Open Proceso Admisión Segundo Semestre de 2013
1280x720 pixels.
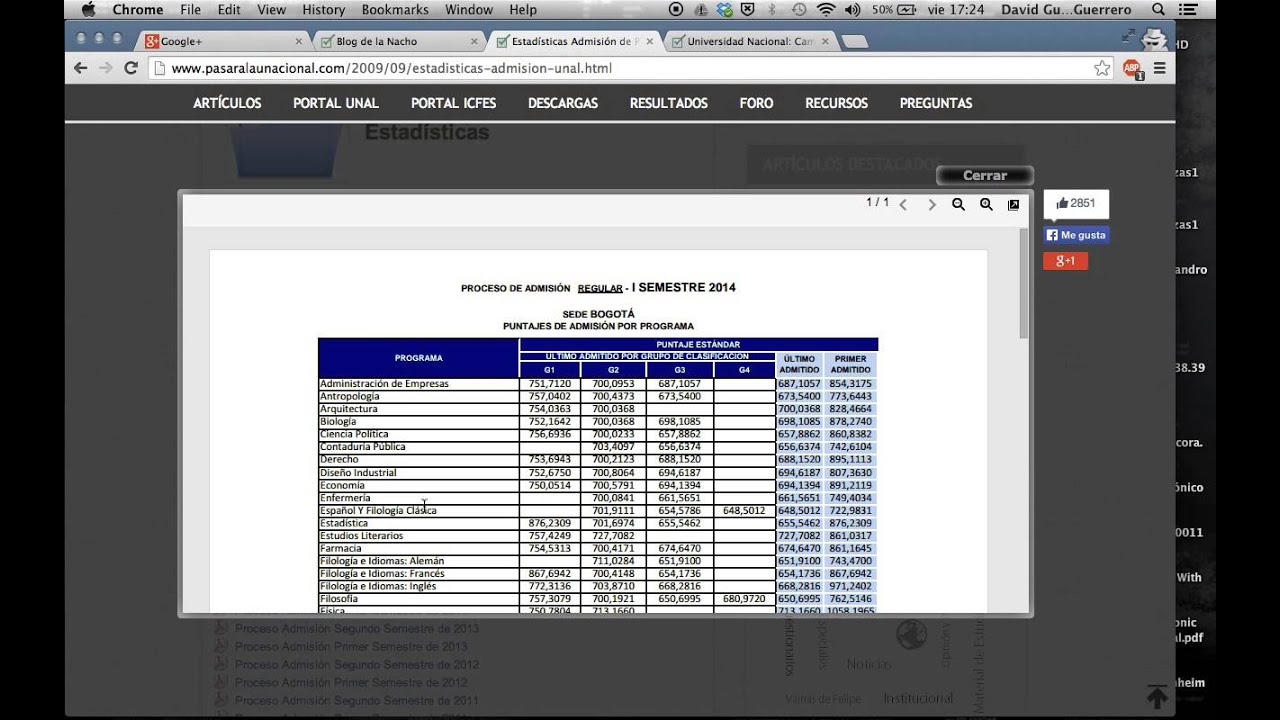[x=357, y=629]
